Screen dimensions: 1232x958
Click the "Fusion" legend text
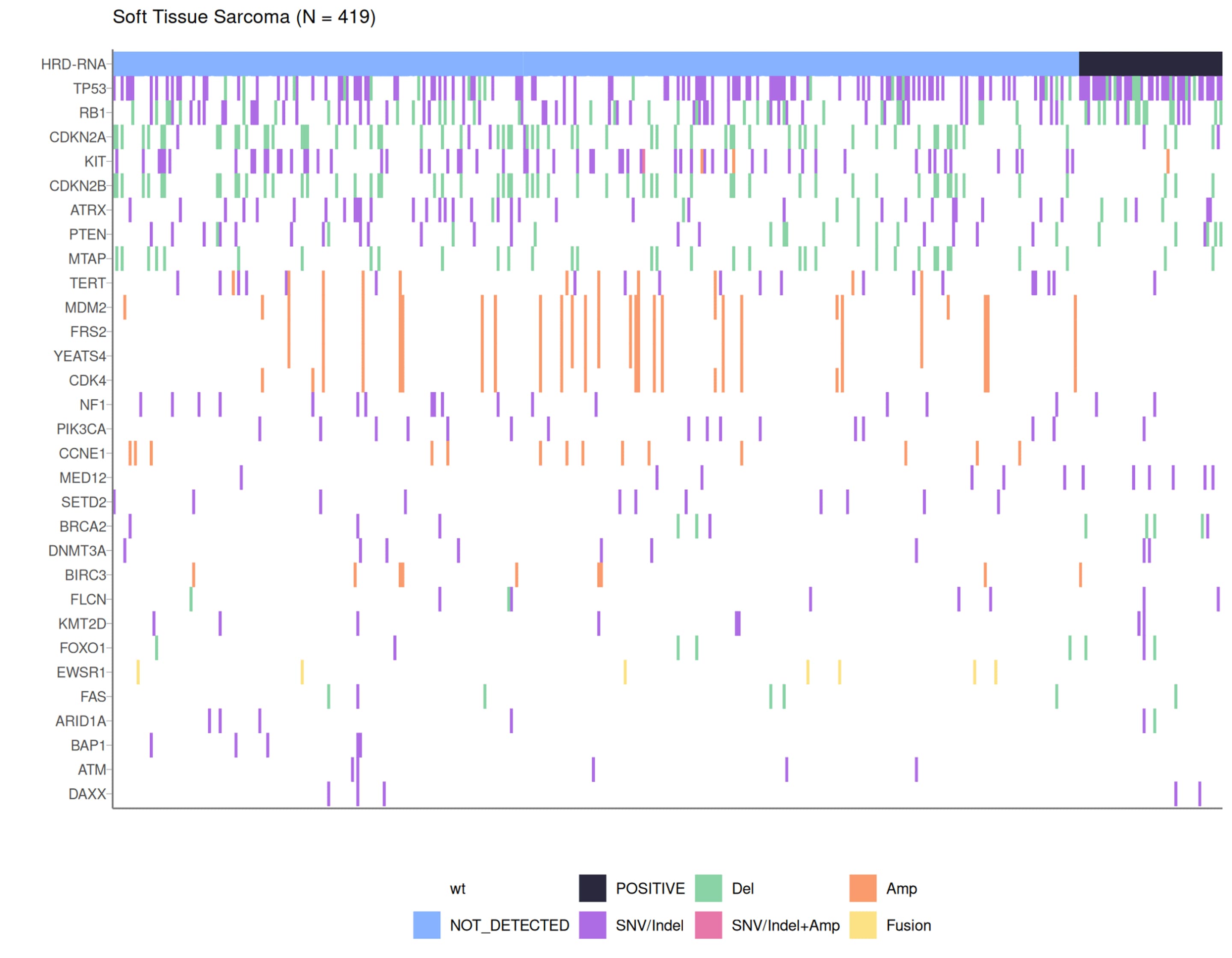pyautogui.click(x=908, y=925)
